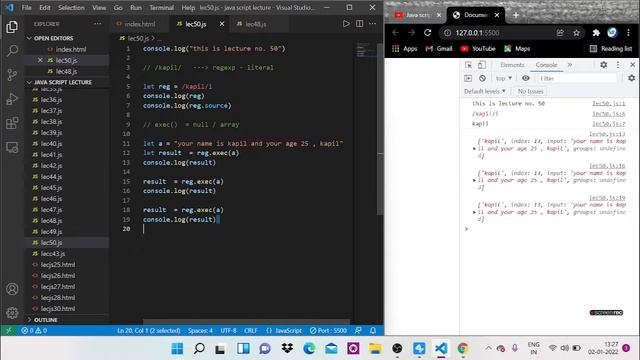The height and width of the screenshot is (360, 640).
Task: Expand the third logged array result
Action: point(474,212)
